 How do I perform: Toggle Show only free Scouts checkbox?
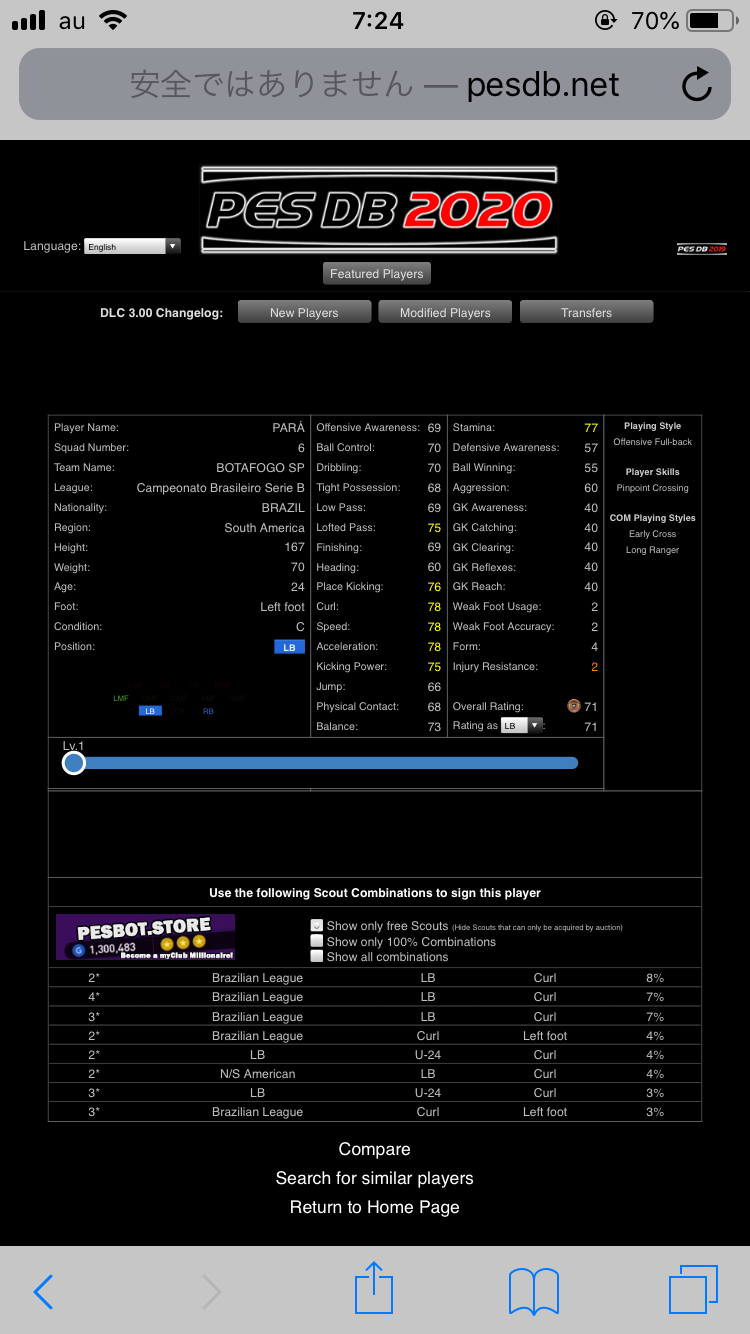tap(317, 926)
